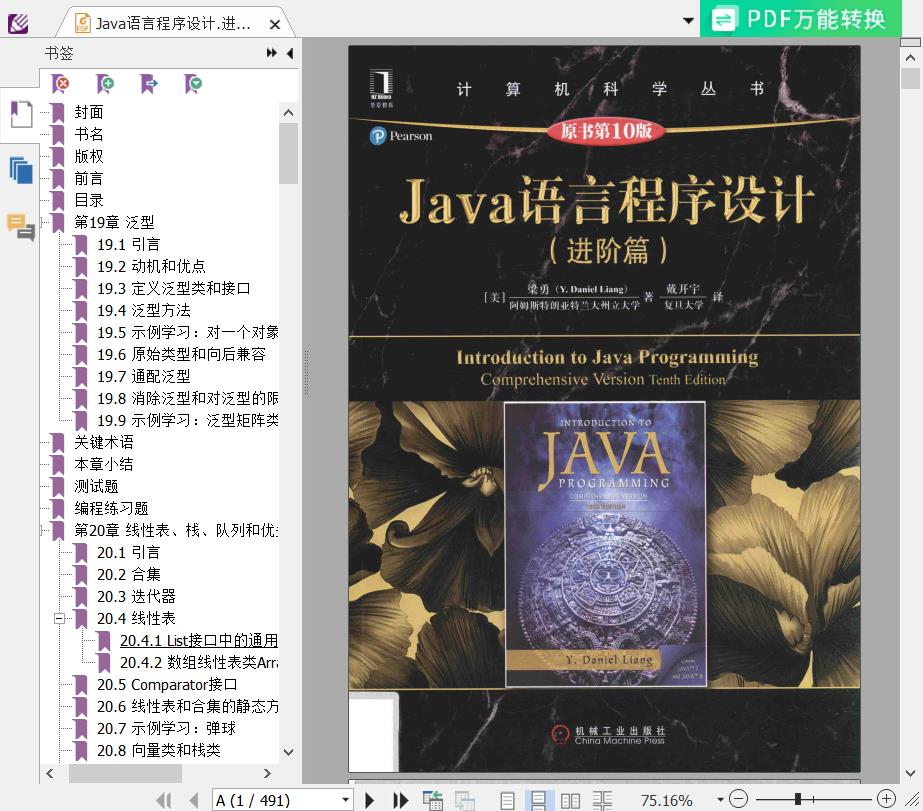Open the 目录 bookmark
This screenshot has width=923, height=811.
pyautogui.click(x=89, y=201)
